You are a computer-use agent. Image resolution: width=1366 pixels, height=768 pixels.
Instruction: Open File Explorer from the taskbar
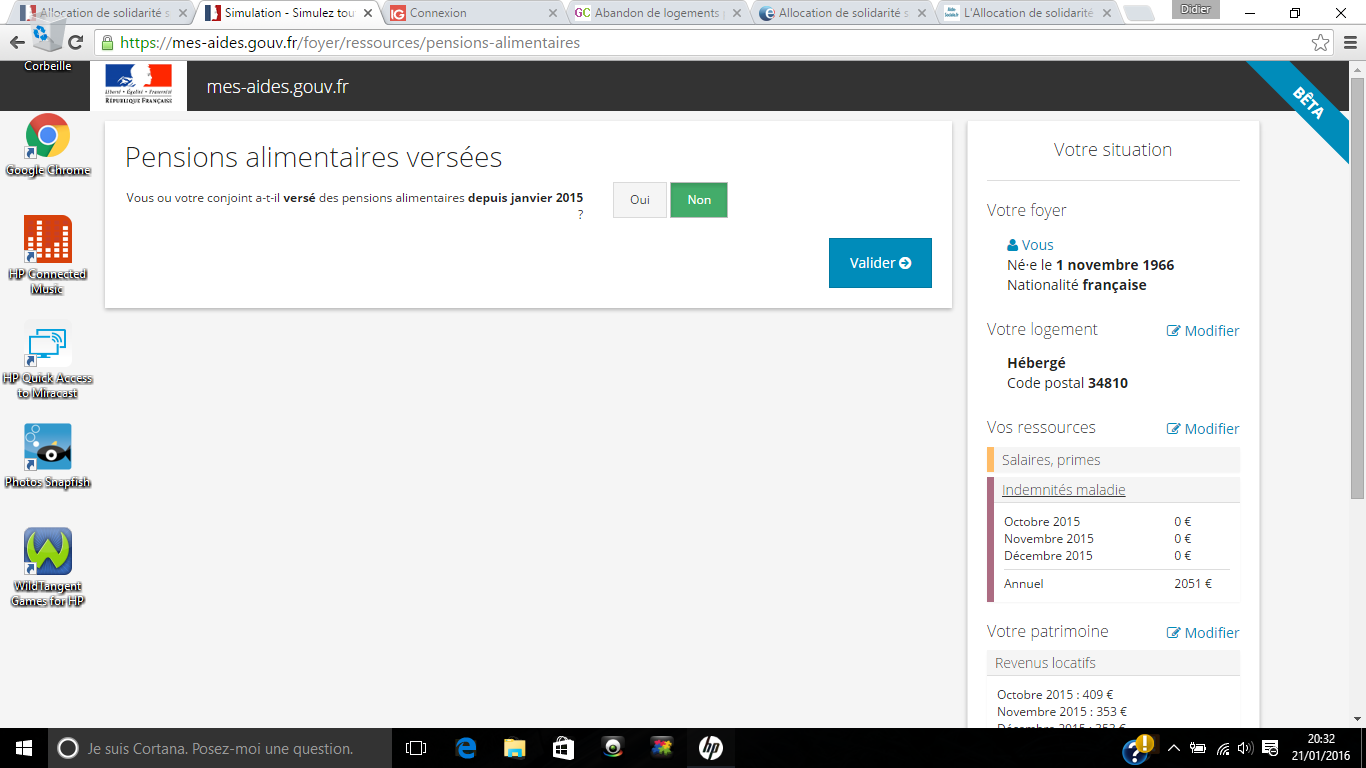coord(514,748)
